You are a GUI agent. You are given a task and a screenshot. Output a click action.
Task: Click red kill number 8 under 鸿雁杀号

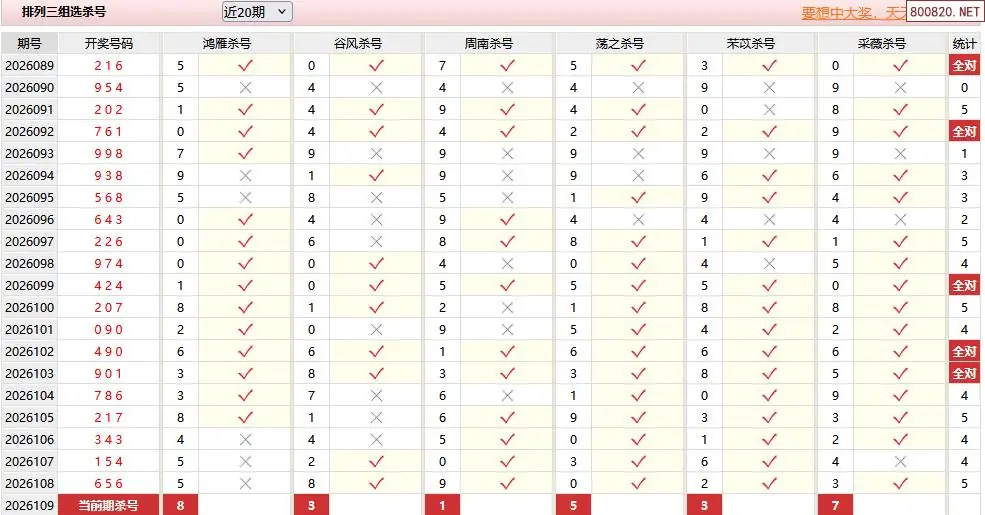point(180,506)
